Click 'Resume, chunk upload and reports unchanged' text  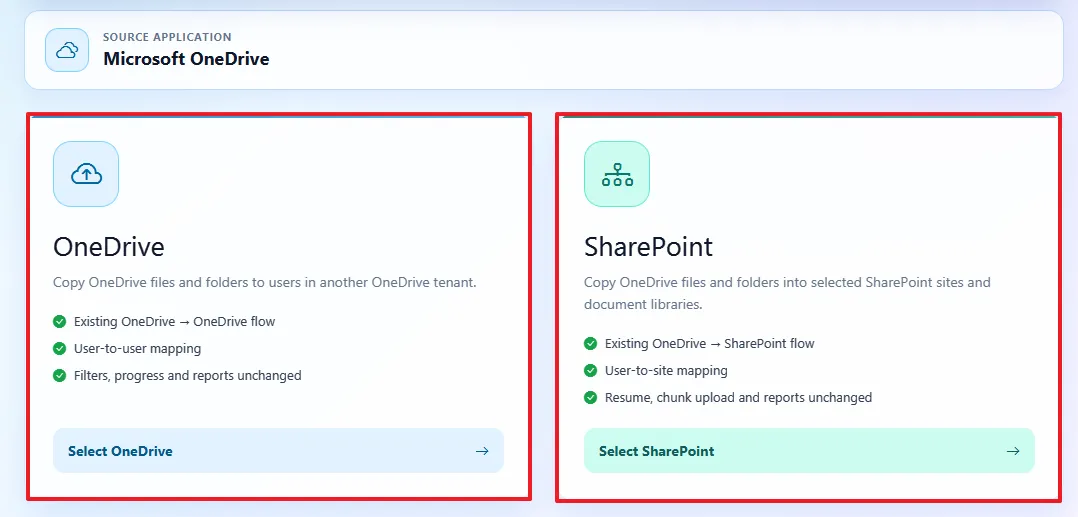[x=738, y=397]
